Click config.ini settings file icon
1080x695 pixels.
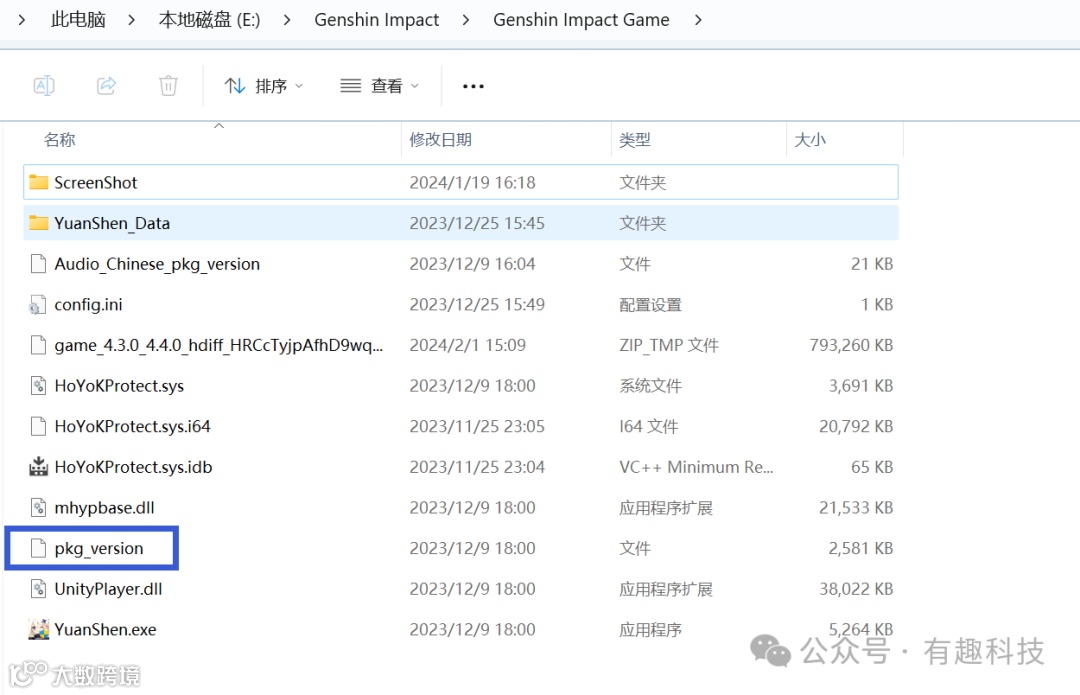(38, 304)
